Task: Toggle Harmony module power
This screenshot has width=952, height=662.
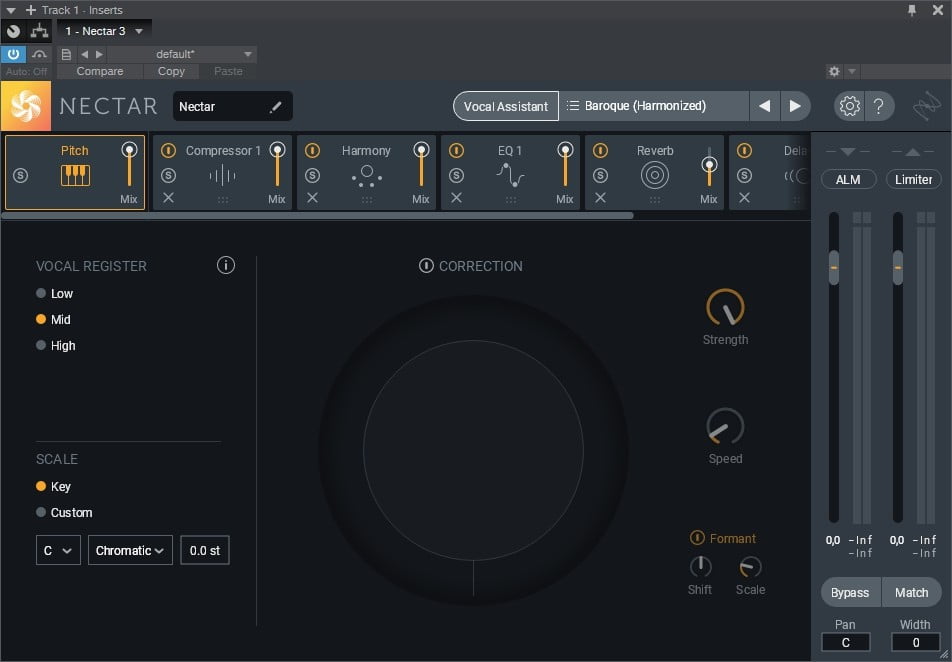Action: point(312,150)
